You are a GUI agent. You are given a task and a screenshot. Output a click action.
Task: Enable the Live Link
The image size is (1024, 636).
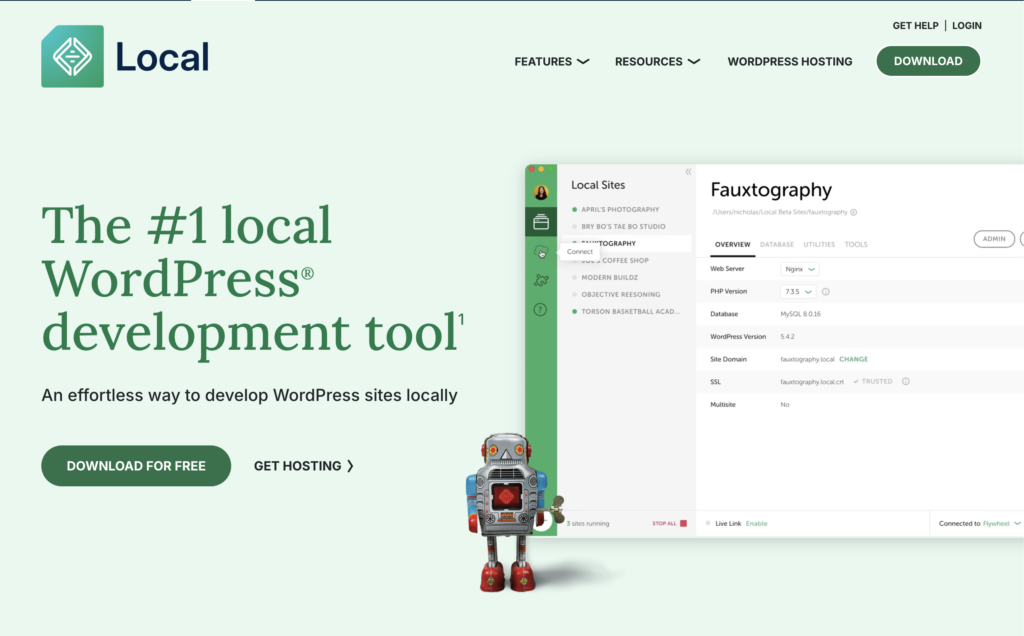756,523
